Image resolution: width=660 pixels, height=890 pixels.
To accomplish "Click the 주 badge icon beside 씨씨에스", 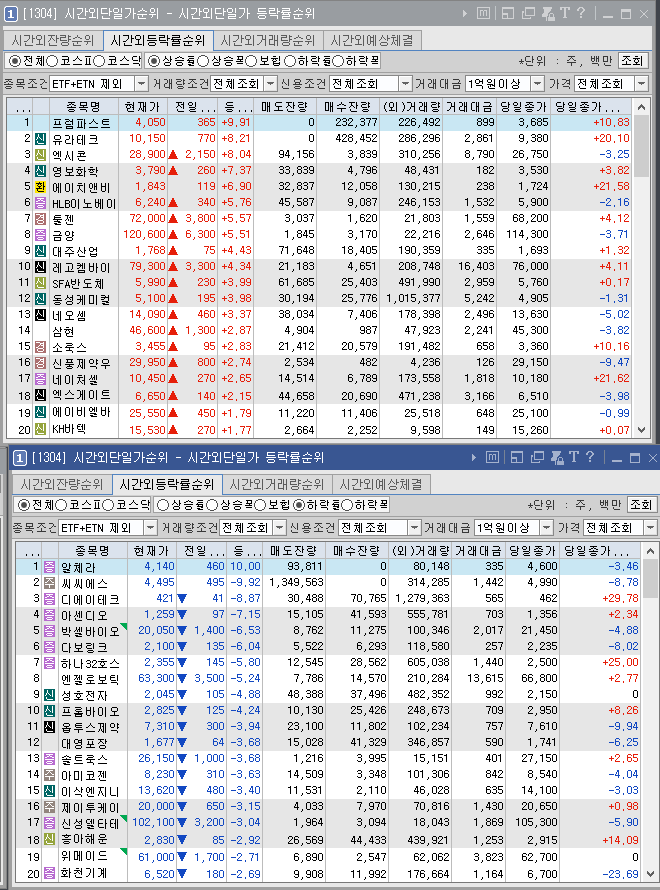I will click(x=49, y=582).
